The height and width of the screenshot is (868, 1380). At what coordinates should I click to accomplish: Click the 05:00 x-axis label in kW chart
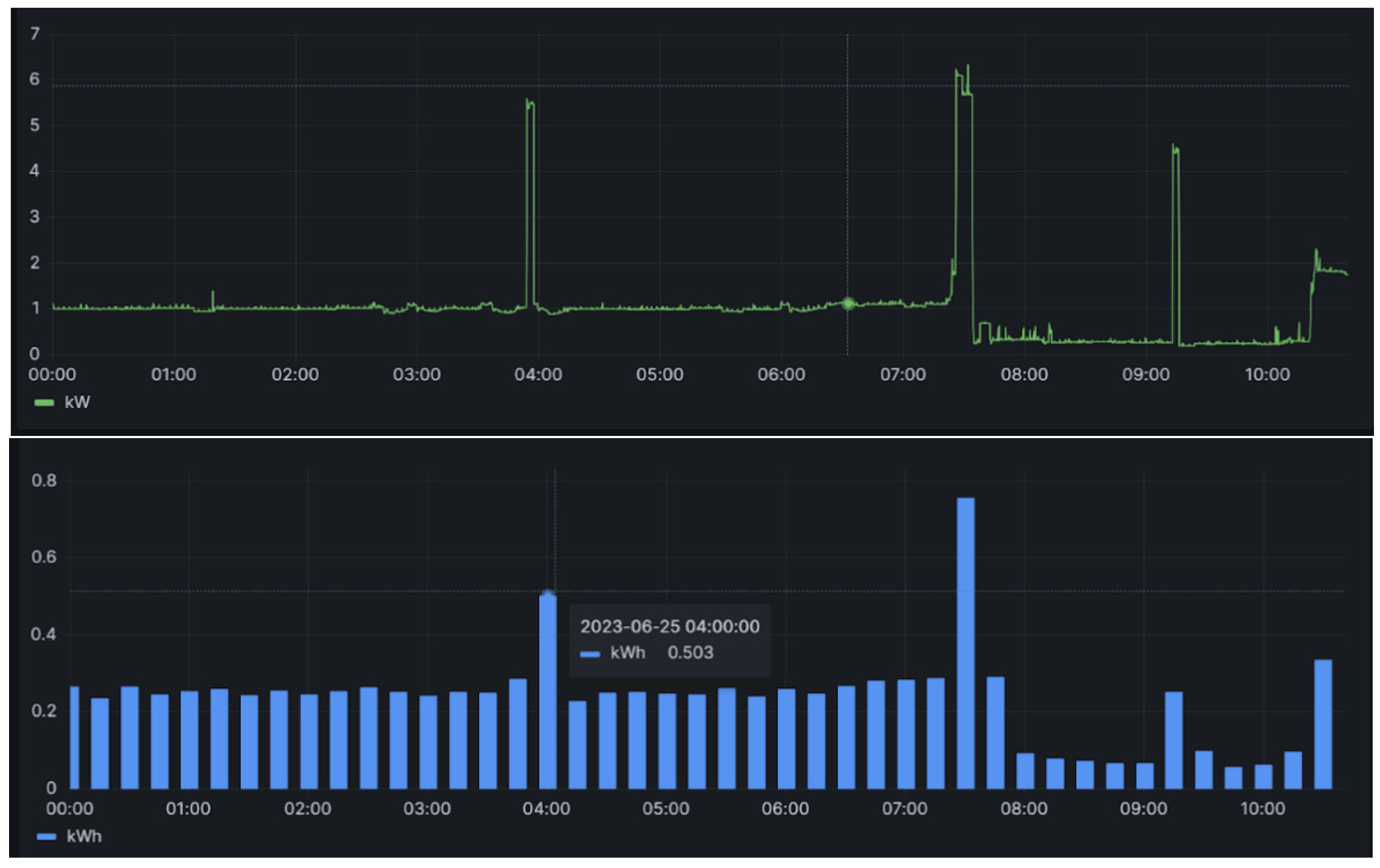tap(660, 375)
